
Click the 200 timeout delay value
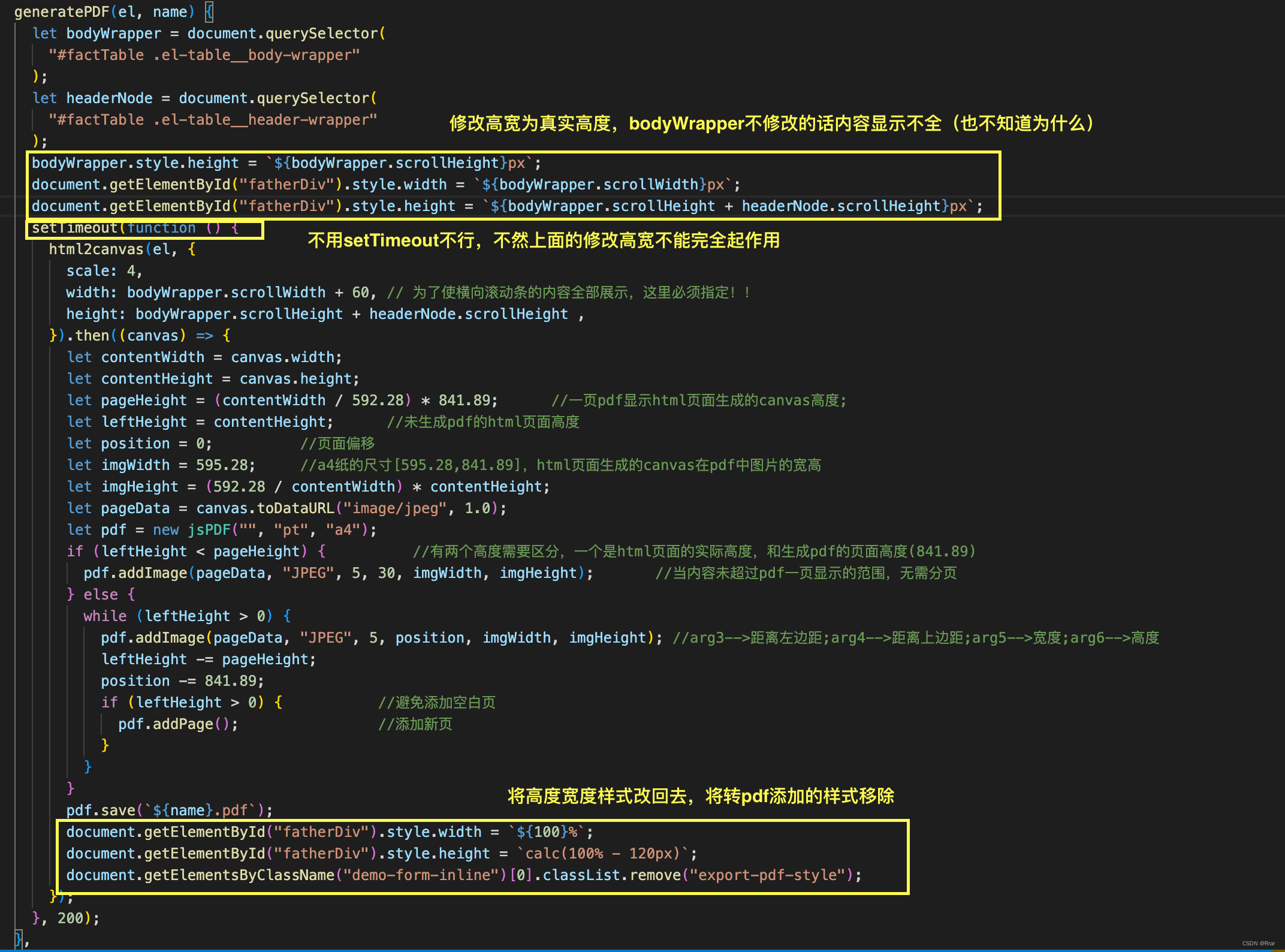[70, 918]
